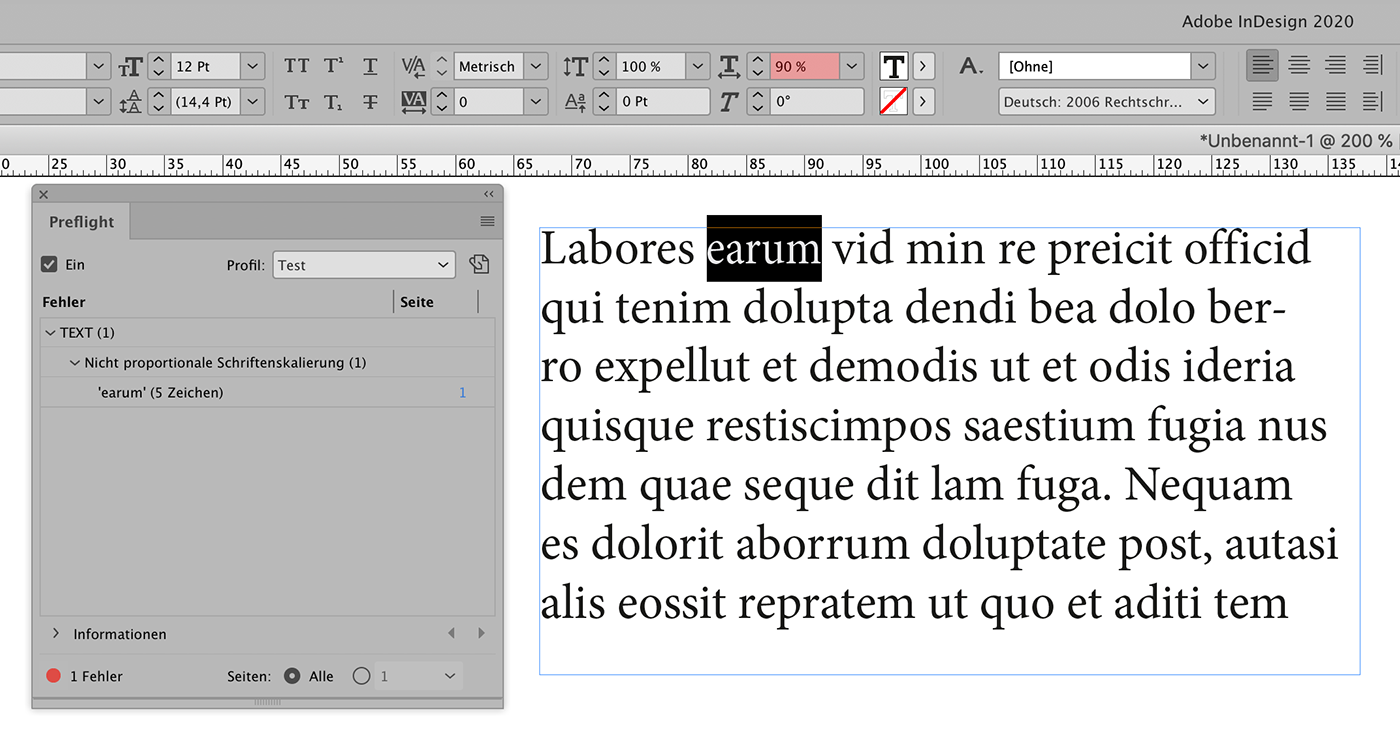Click the tracking stepper arrows

coord(441,102)
